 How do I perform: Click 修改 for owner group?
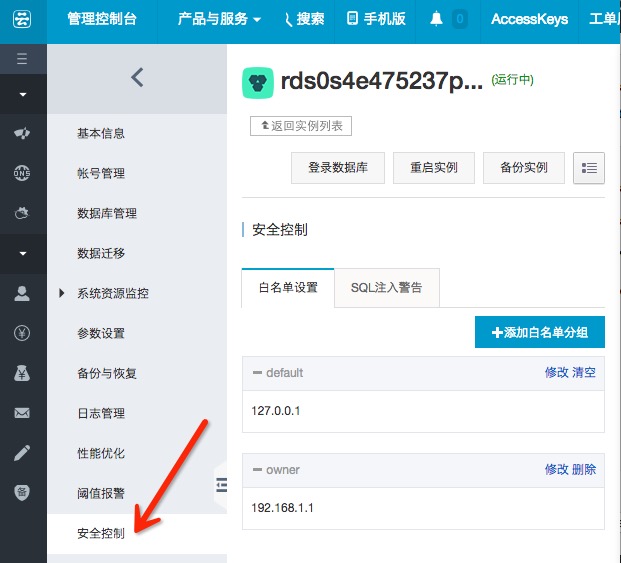pyautogui.click(x=556, y=469)
